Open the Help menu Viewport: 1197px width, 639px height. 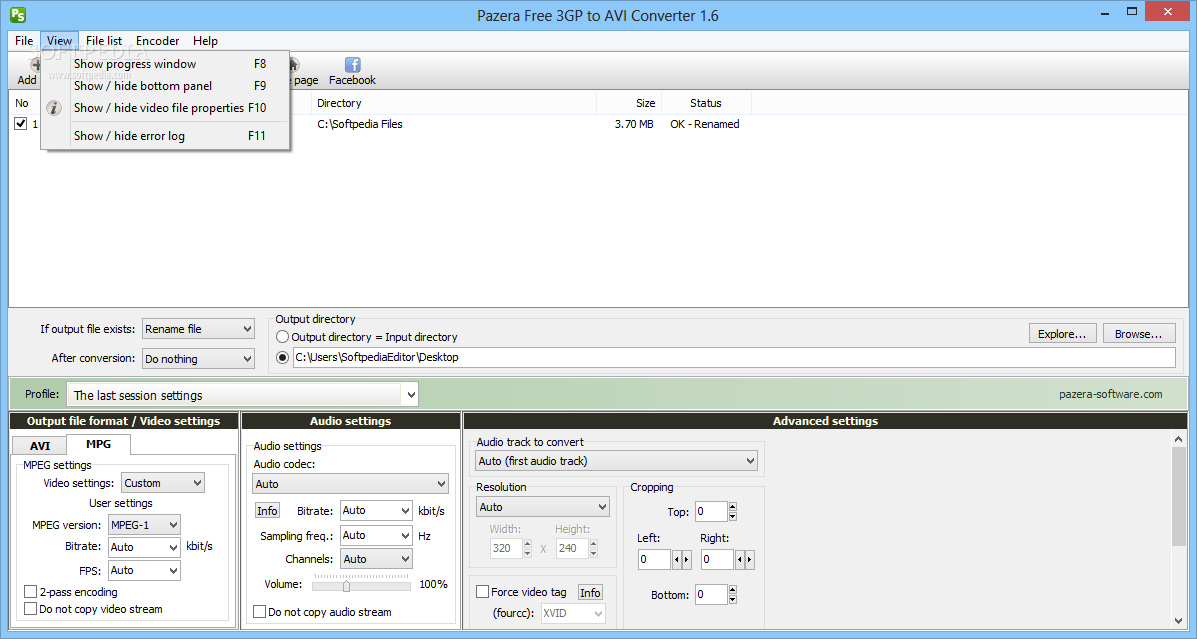point(205,40)
